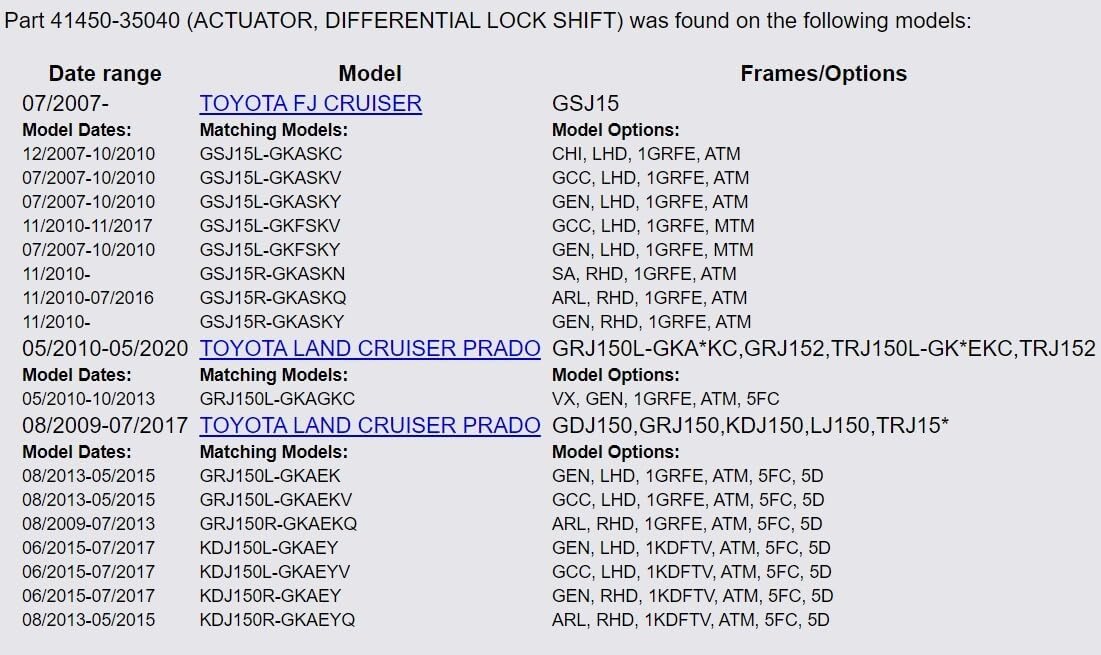Click the part number heading 41450-35040
This screenshot has width=1101, height=655.
(x=115, y=21)
